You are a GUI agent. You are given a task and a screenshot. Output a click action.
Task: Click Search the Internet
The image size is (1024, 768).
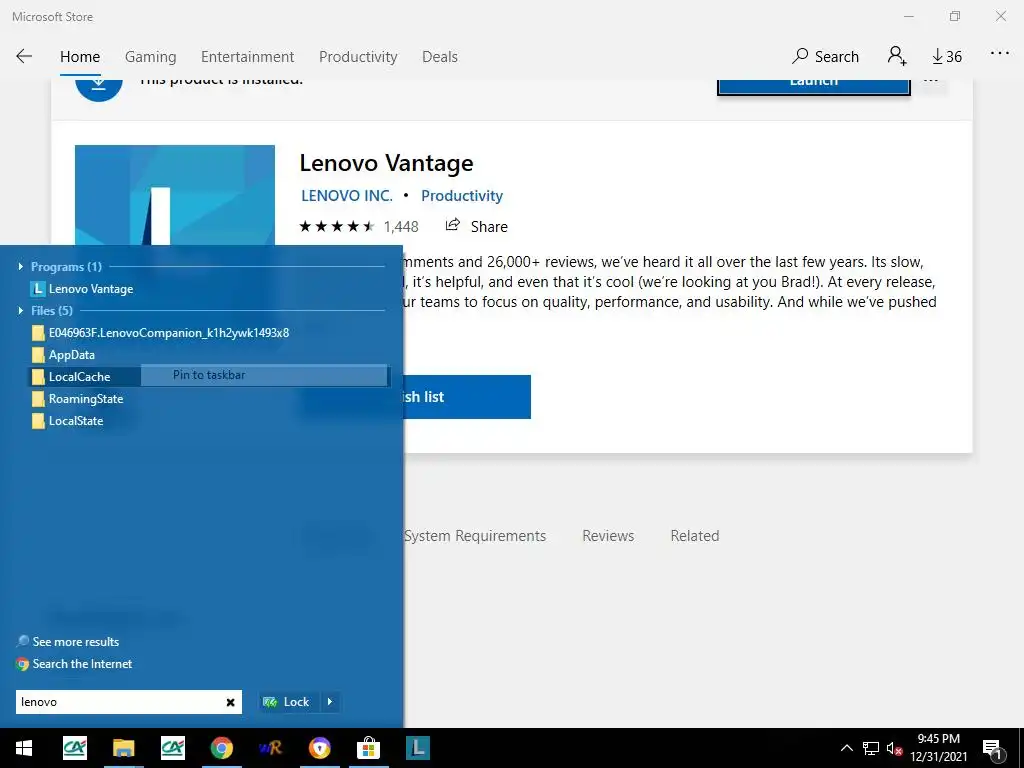pyautogui.click(x=74, y=664)
